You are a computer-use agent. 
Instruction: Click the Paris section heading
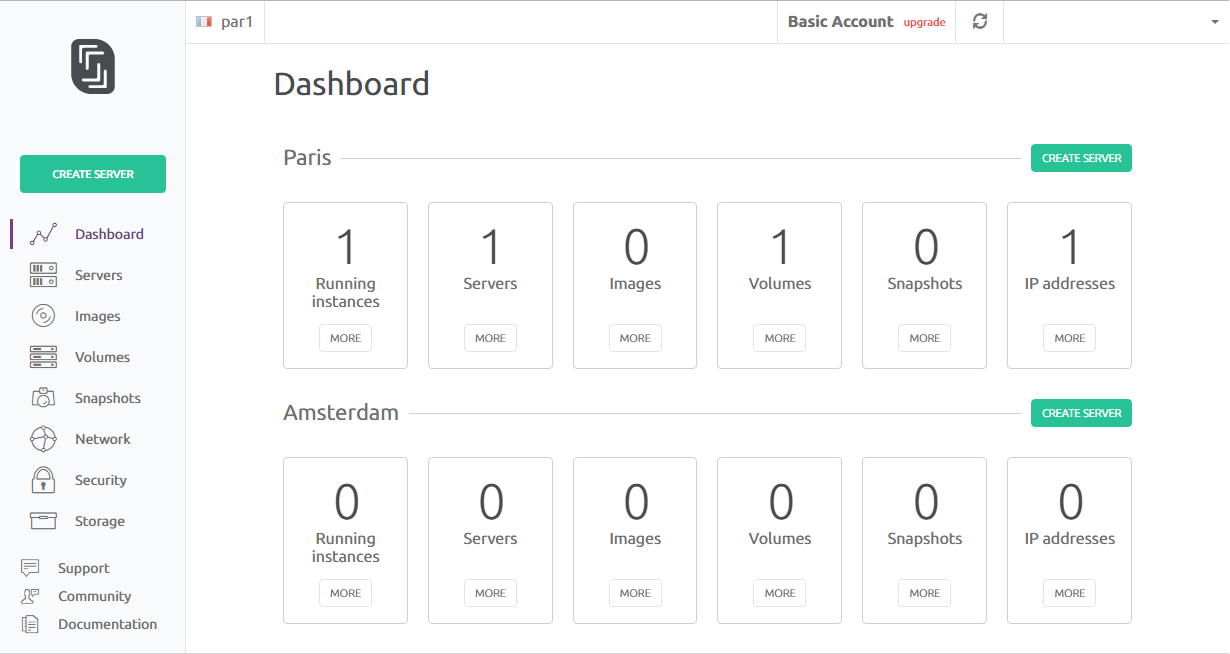307,158
